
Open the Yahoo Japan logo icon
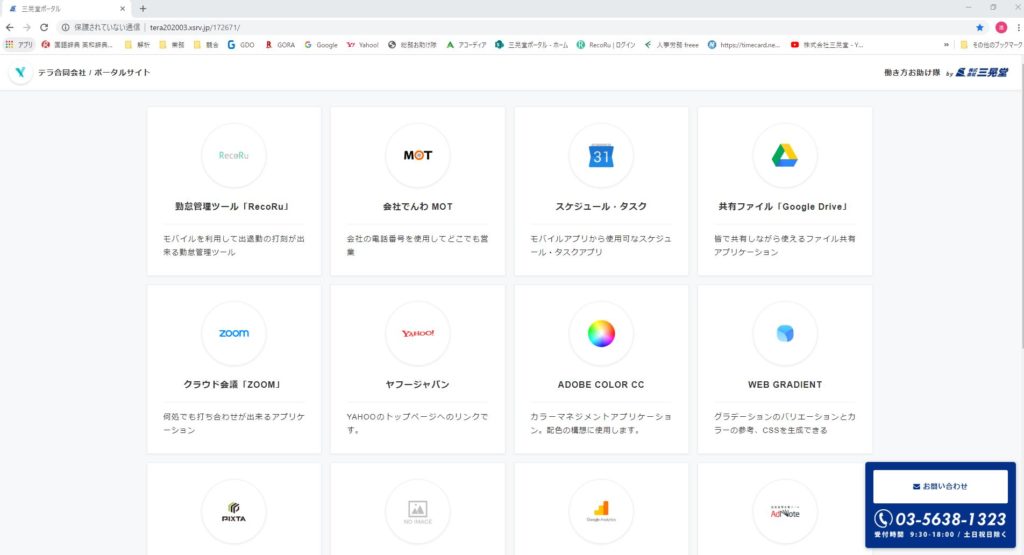(417, 333)
